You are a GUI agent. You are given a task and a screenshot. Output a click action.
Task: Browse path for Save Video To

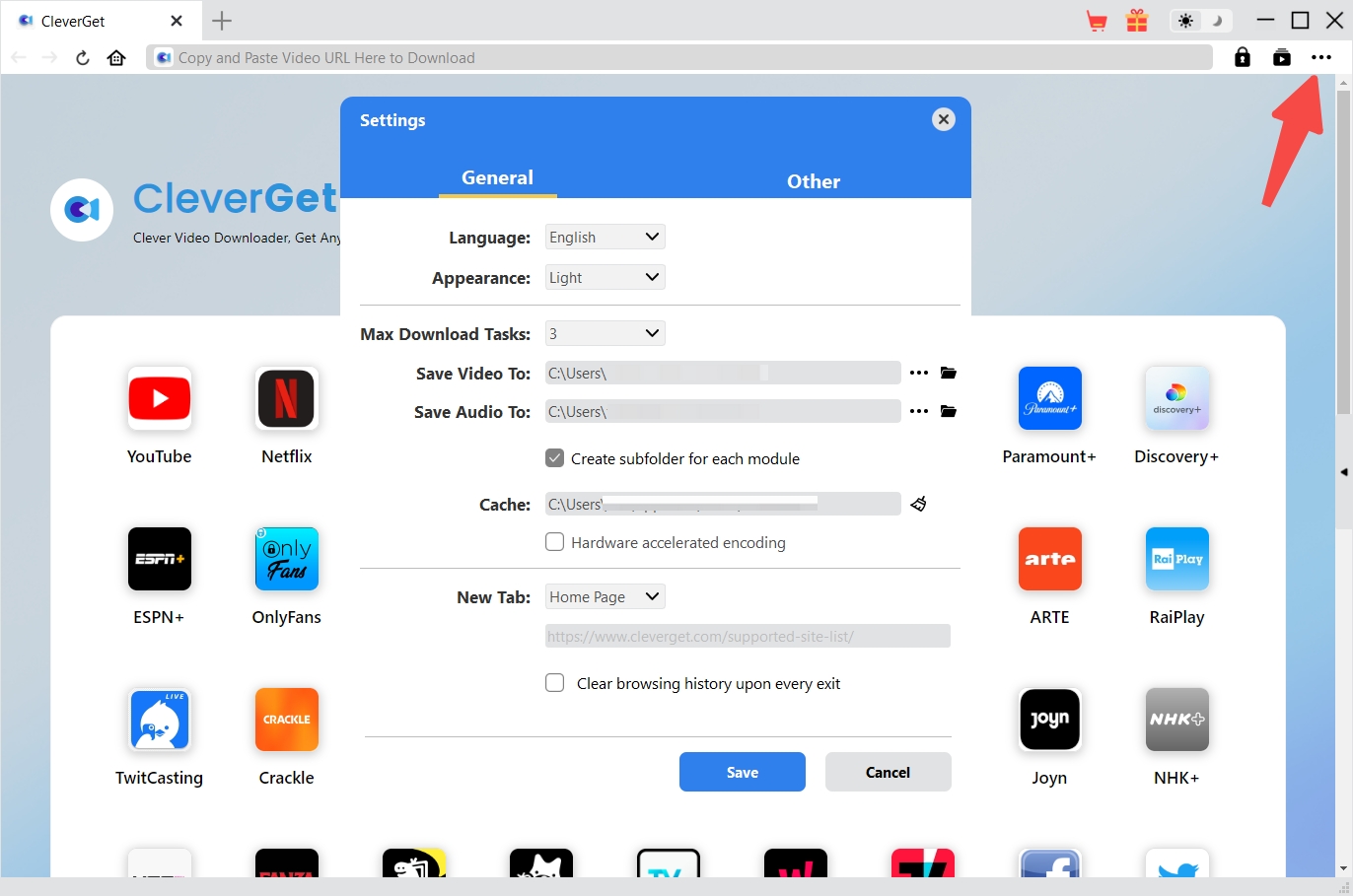pos(919,373)
